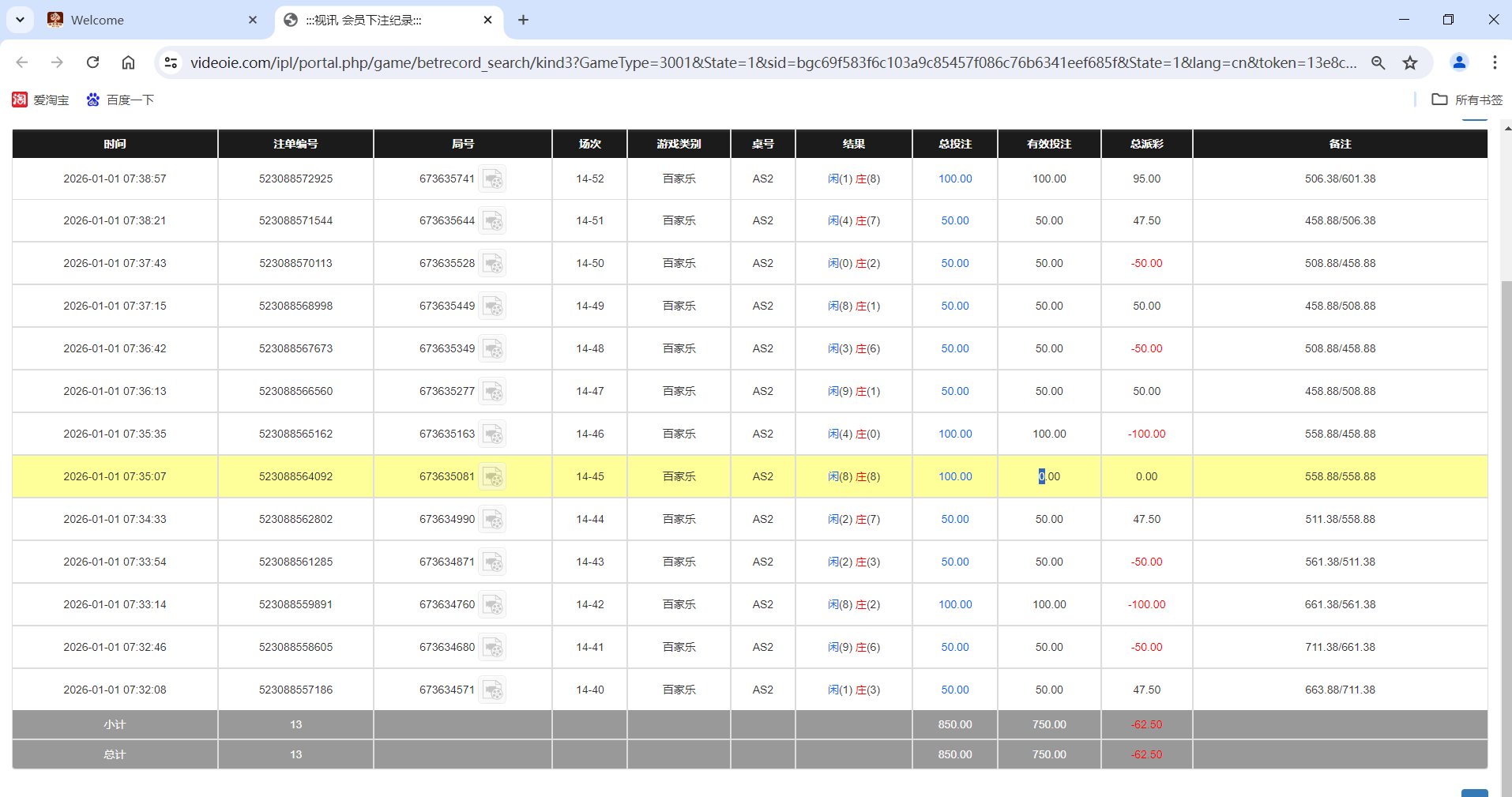1512x797 pixels.
Task: Go to browser home page icon
Action: click(x=128, y=62)
